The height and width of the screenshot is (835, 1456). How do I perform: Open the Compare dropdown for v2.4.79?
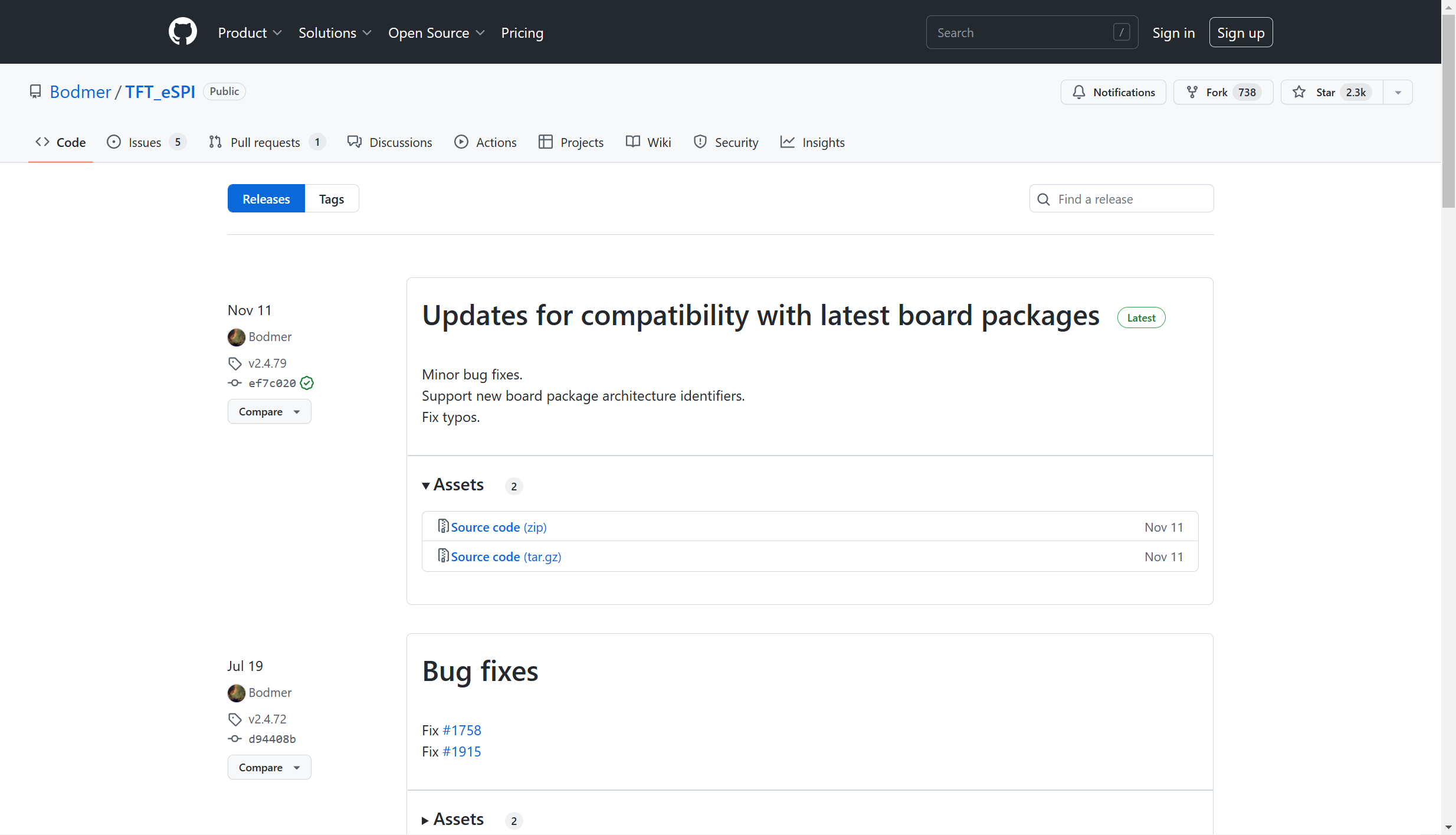pyautogui.click(x=269, y=412)
